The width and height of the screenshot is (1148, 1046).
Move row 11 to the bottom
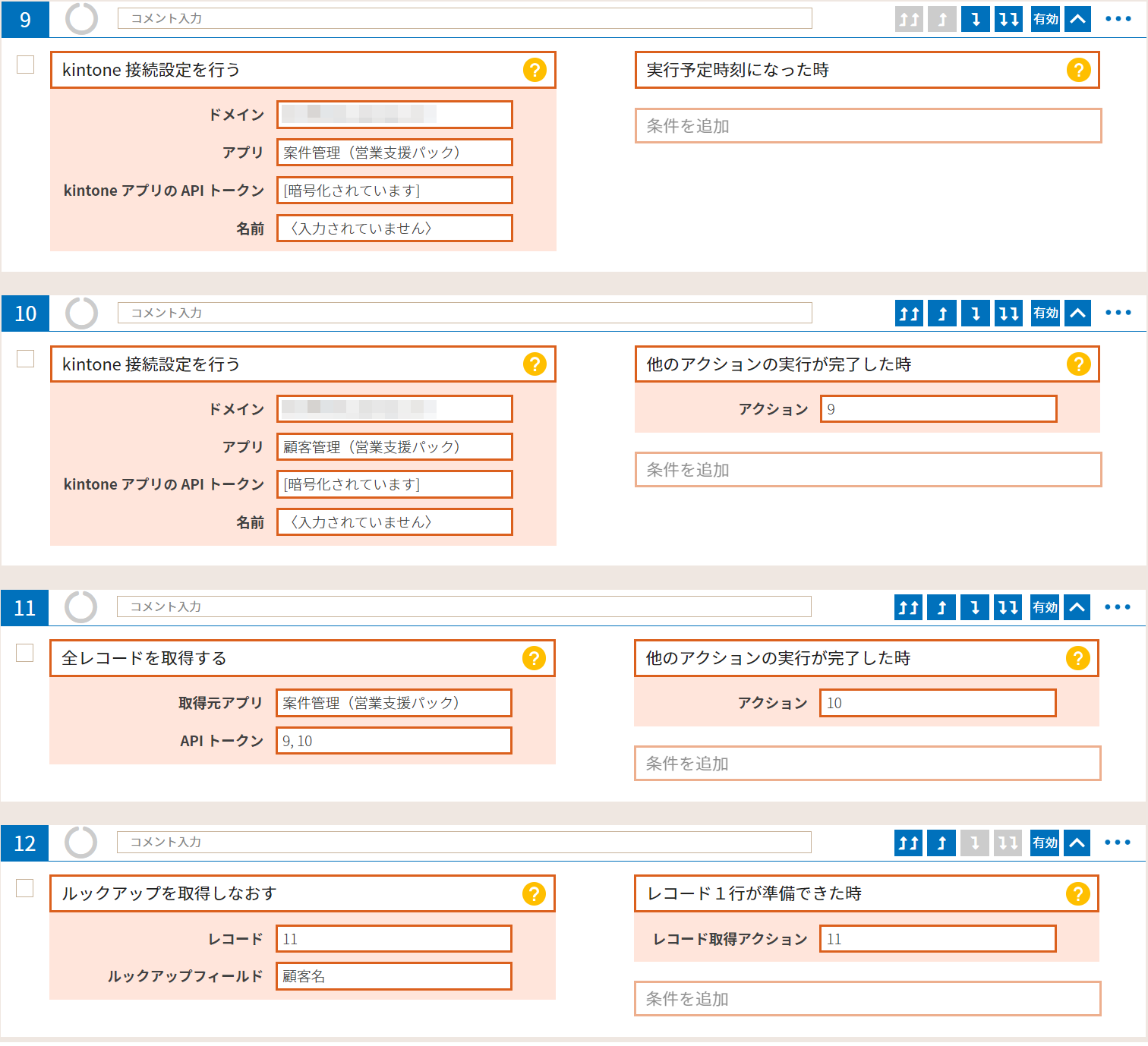pos(1008,607)
